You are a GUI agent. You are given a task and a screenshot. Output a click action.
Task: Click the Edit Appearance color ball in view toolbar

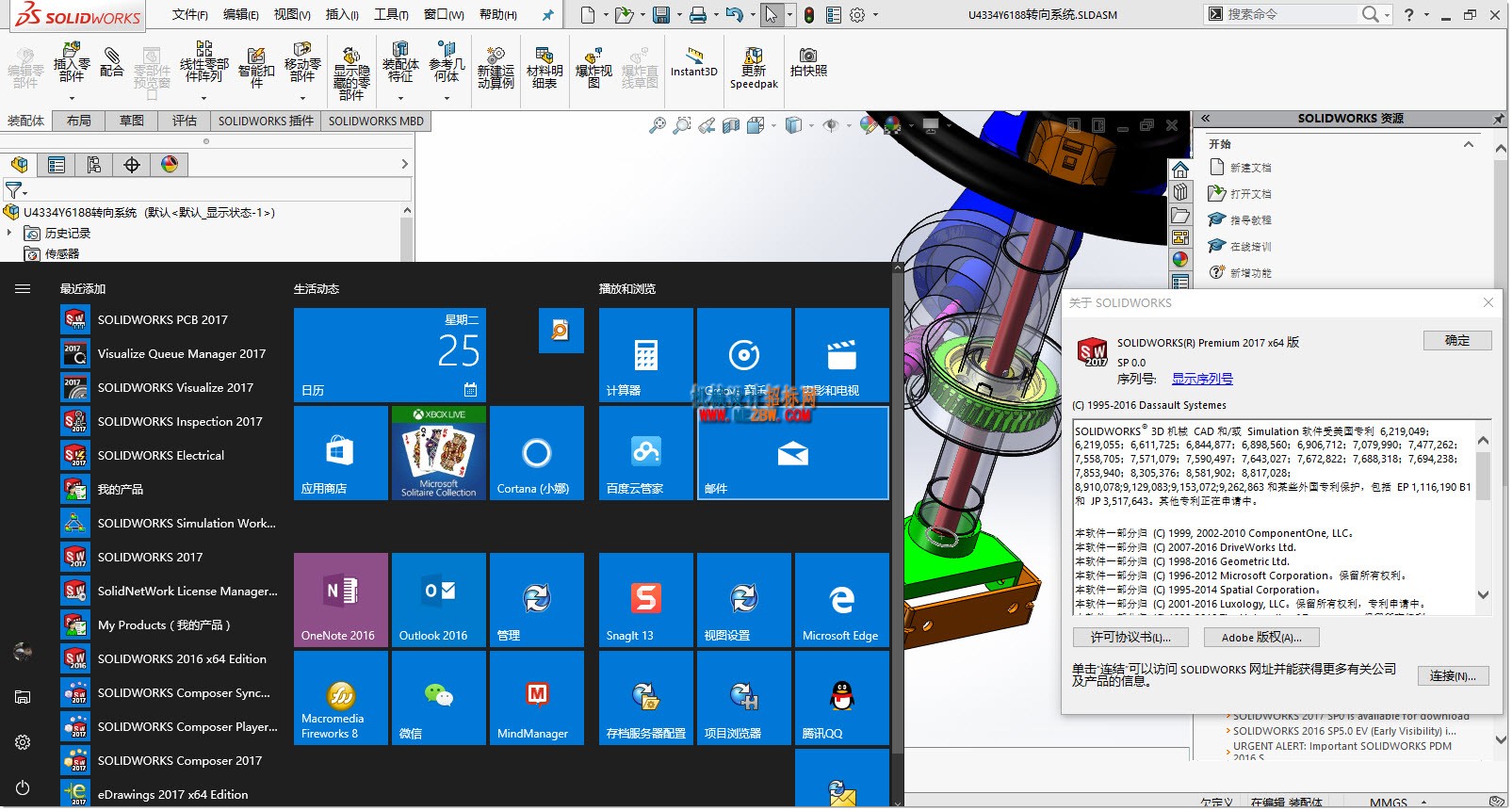pos(869,125)
